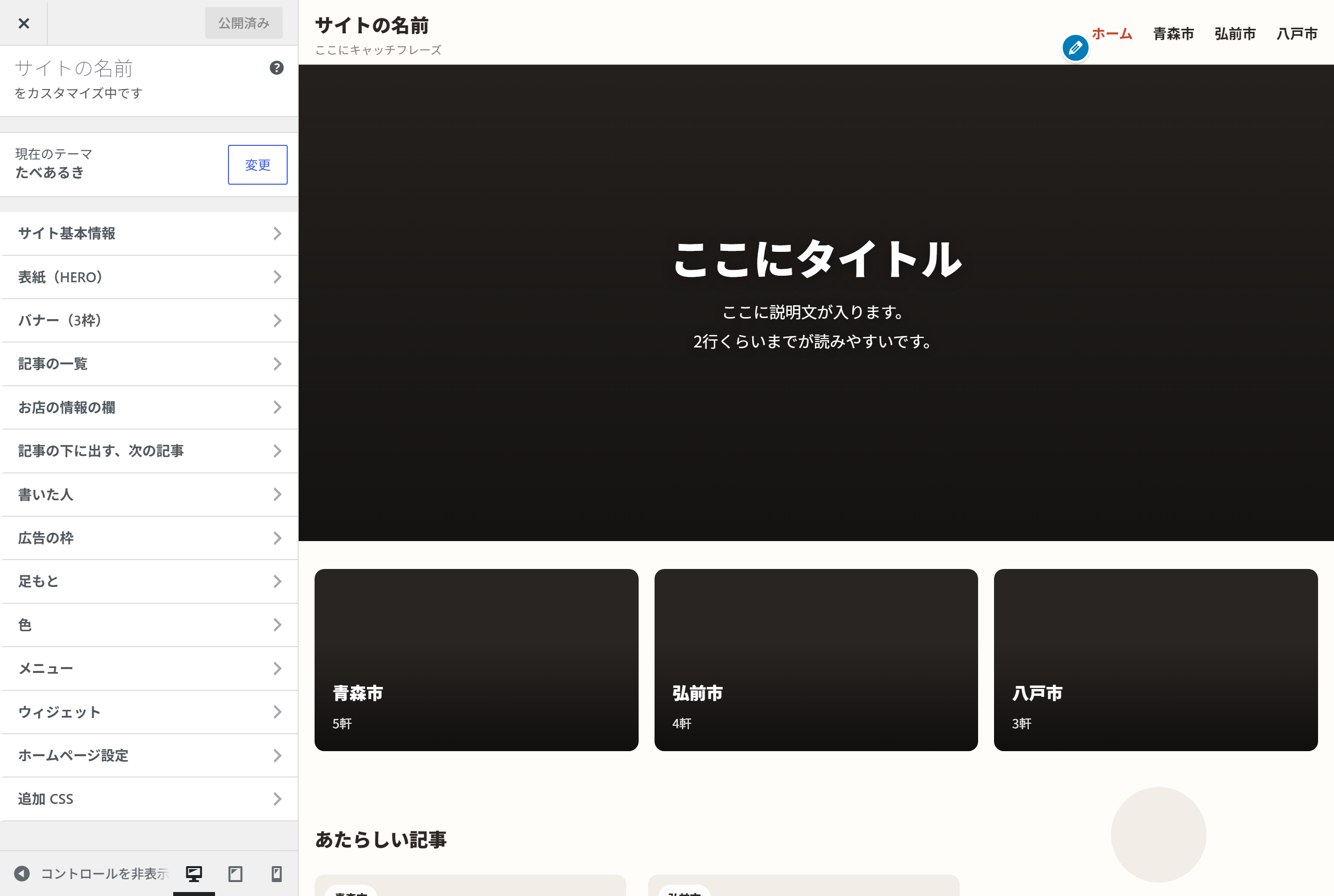This screenshot has height=896, width=1334.
Task: Click the コントロールを非表示 label
Action: click(105, 874)
